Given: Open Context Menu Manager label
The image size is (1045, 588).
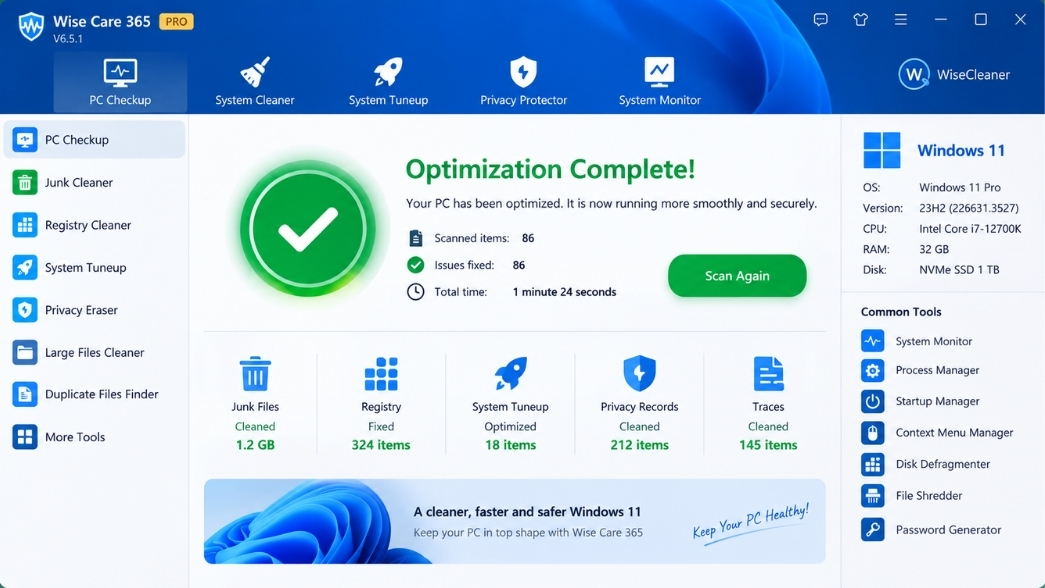Looking at the screenshot, I should (954, 433).
